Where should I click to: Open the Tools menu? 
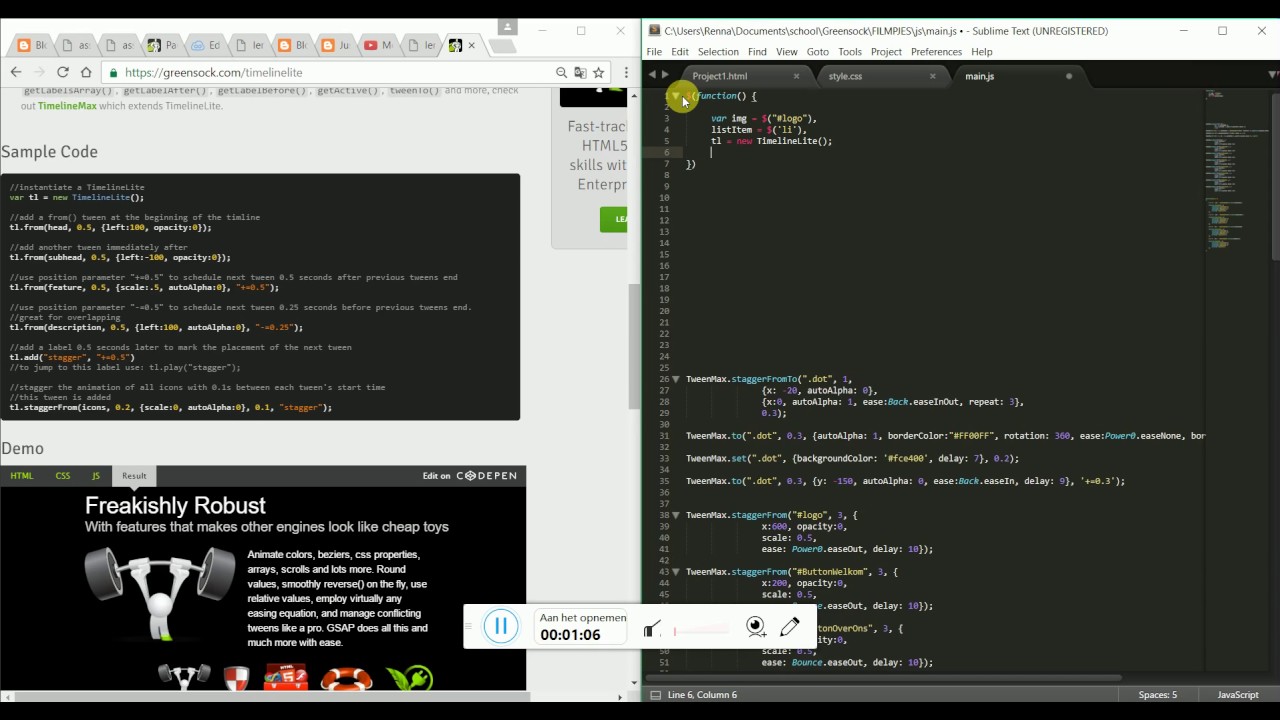tap(850, 52)
